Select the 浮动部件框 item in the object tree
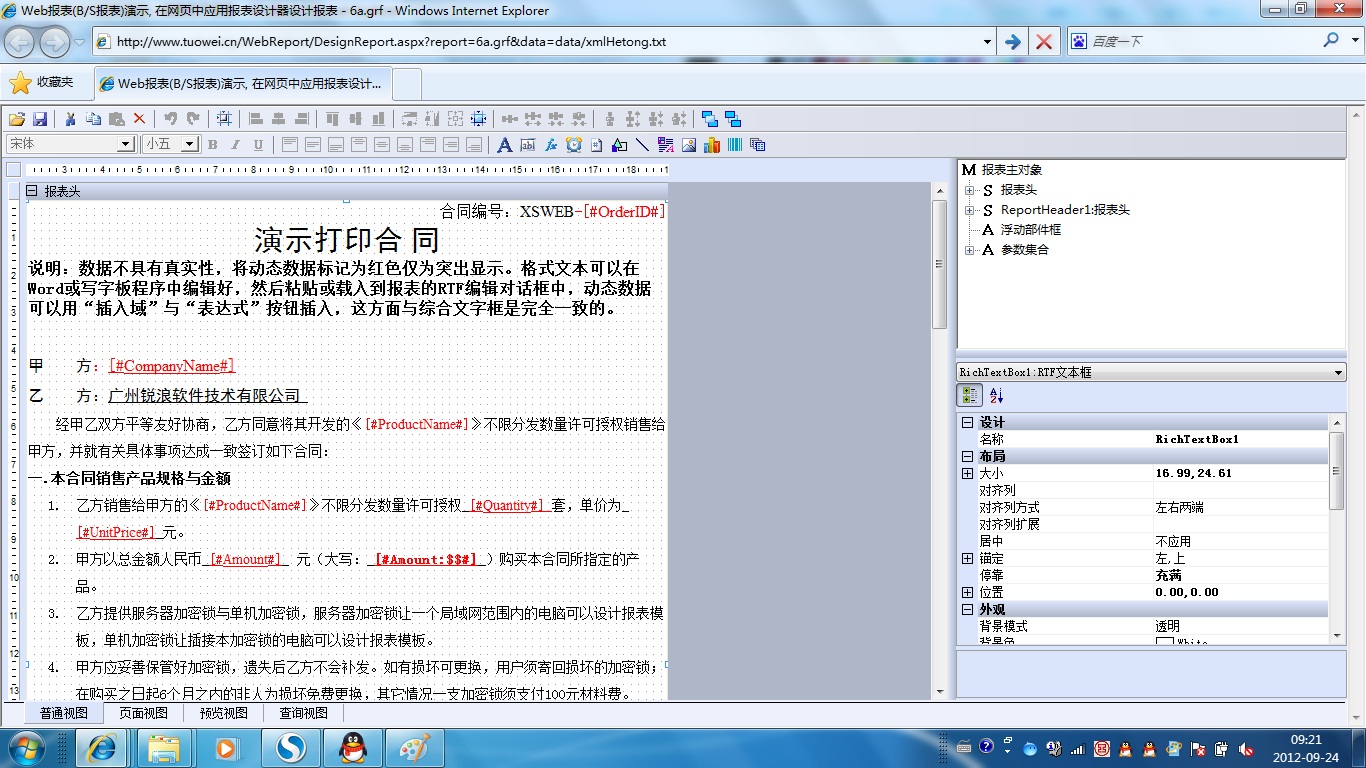This screenshot has width=1366, height=768. (1030, 230)
